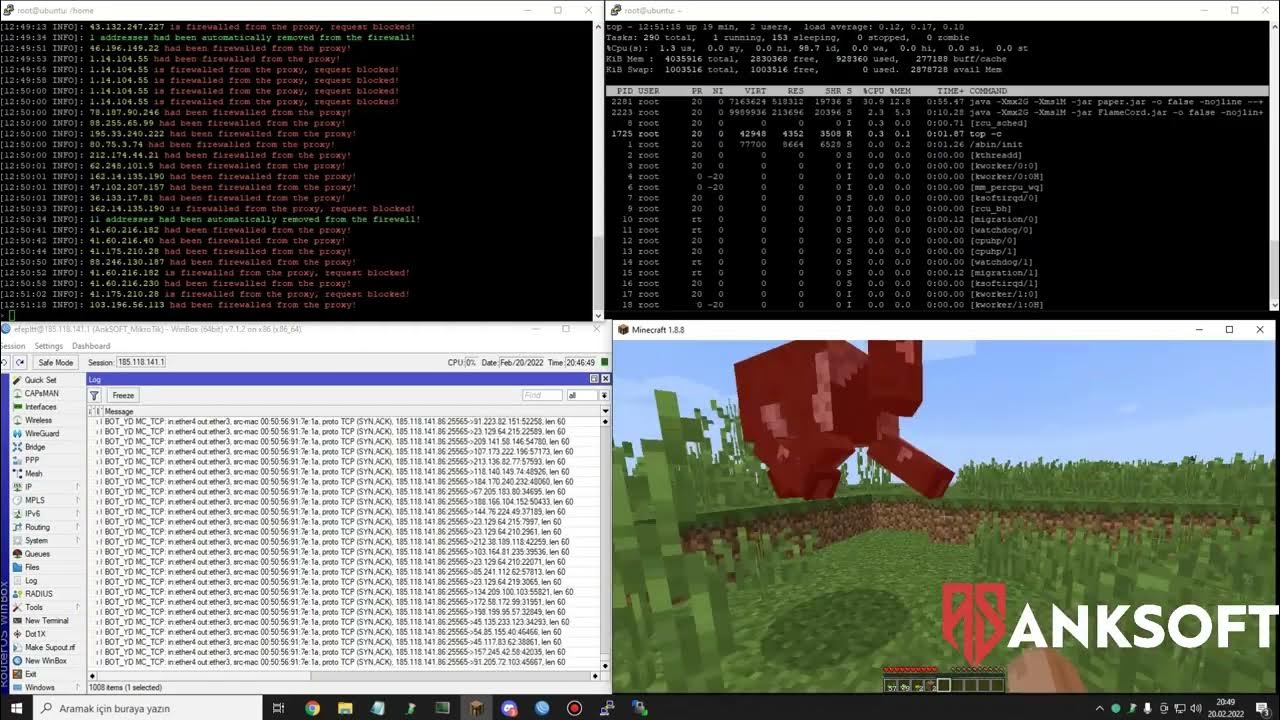Open the Dashboard menu in WinBox
This screenshot has height=720, width=1280.
pos(91,346)
